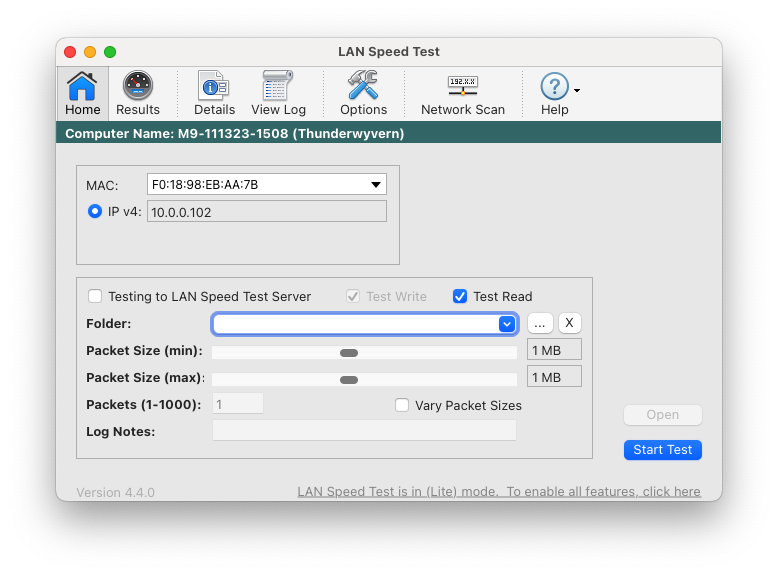The width and height of the screenshot is (778, 575).
Task: Enable Testing to LAN Speed Test Server
Action: pyautogui.click(x=95, y=296)
